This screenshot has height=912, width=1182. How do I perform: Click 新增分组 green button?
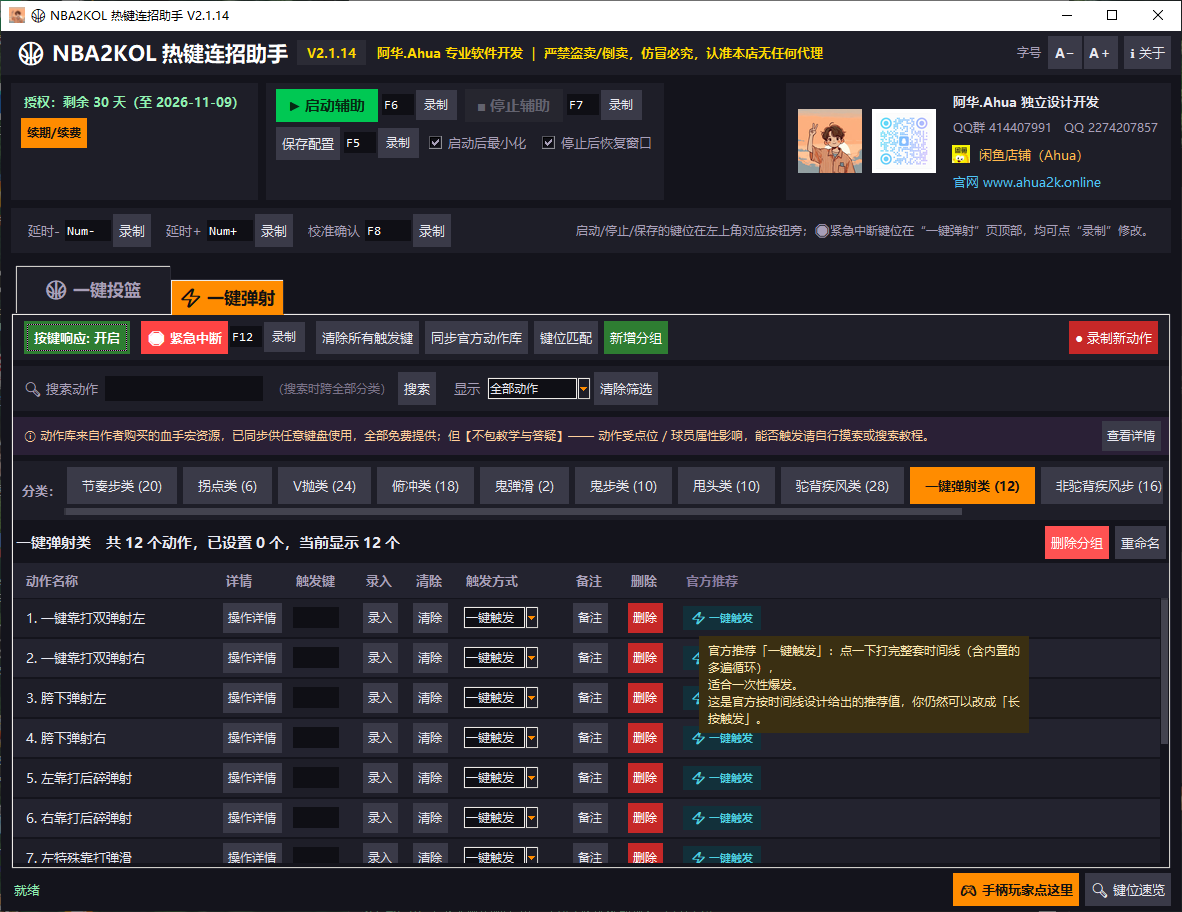click(635, 338)
